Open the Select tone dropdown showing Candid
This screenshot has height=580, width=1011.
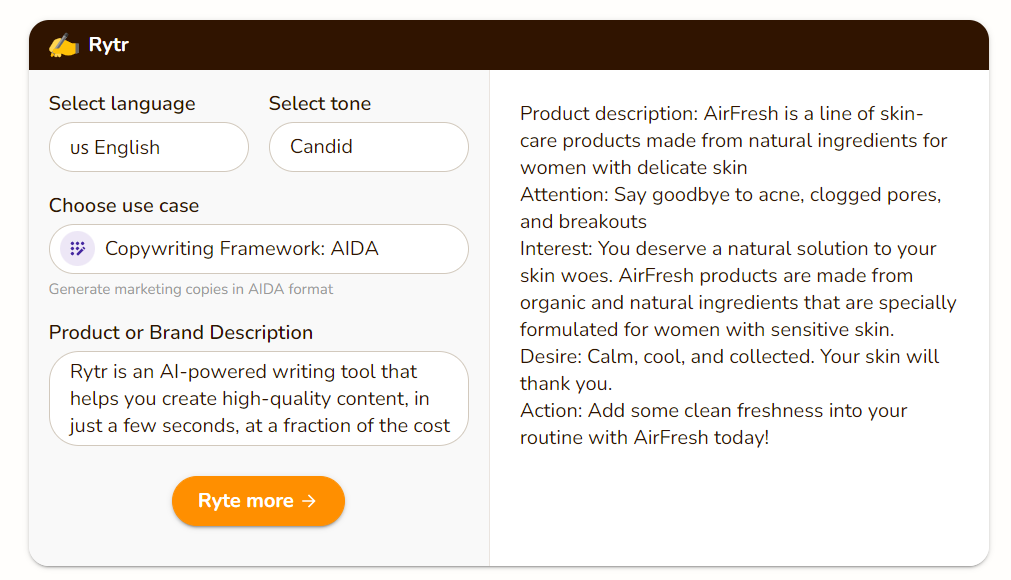click(x=369, y=147)
